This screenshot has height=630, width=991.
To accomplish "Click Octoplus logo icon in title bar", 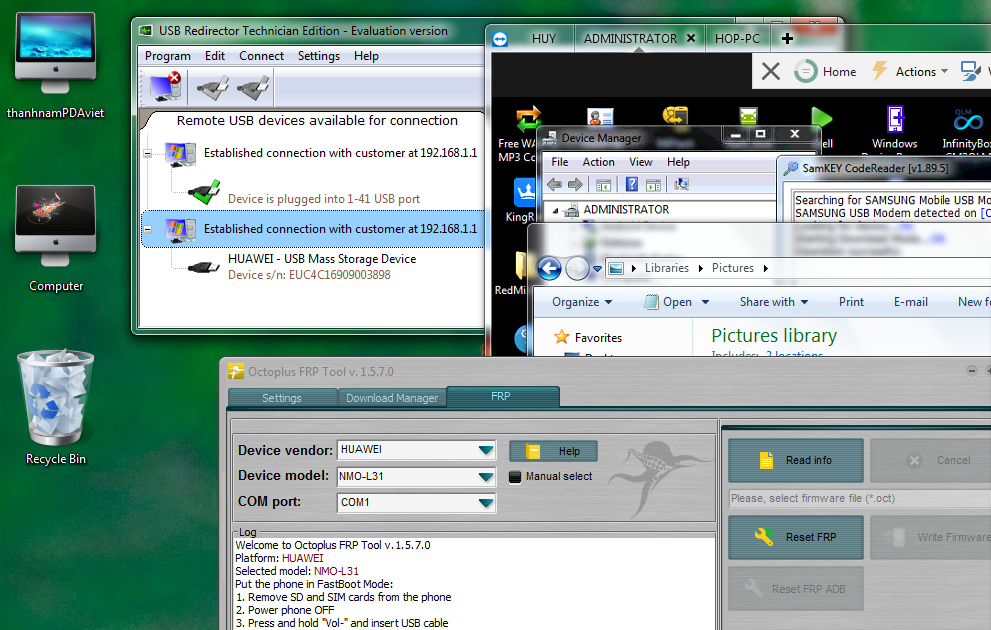I will [x=236, y=372].
